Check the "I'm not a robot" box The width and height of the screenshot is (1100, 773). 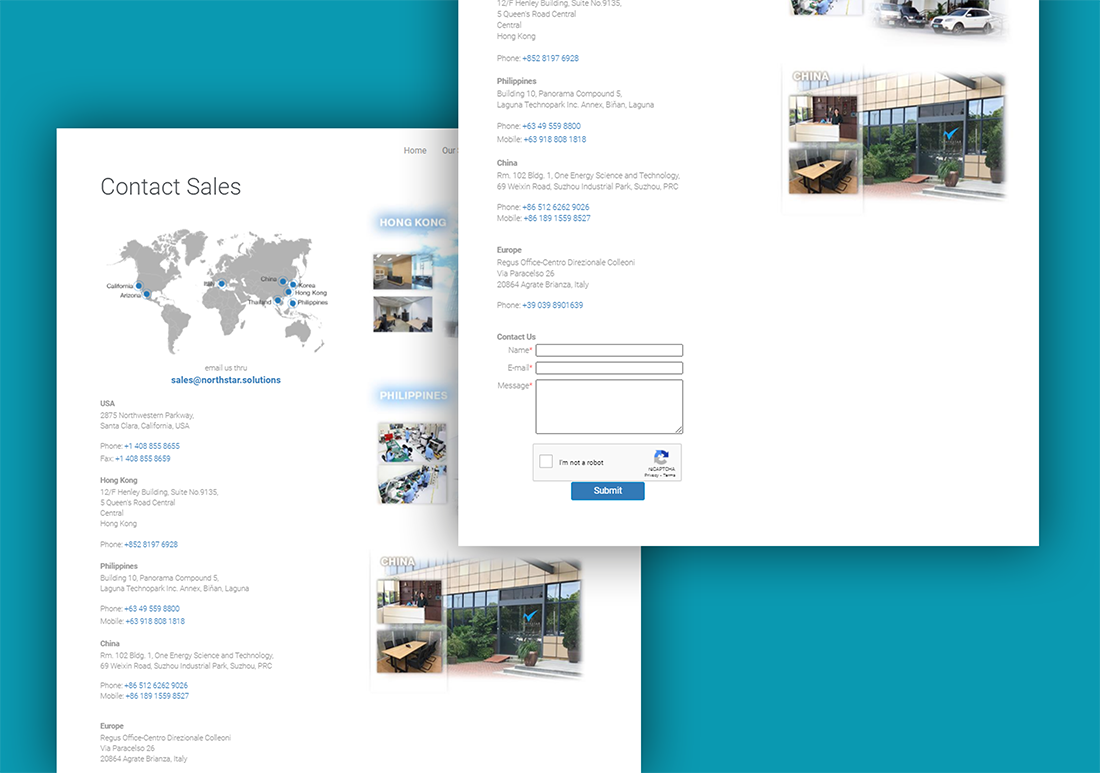(x=546, y=462)
